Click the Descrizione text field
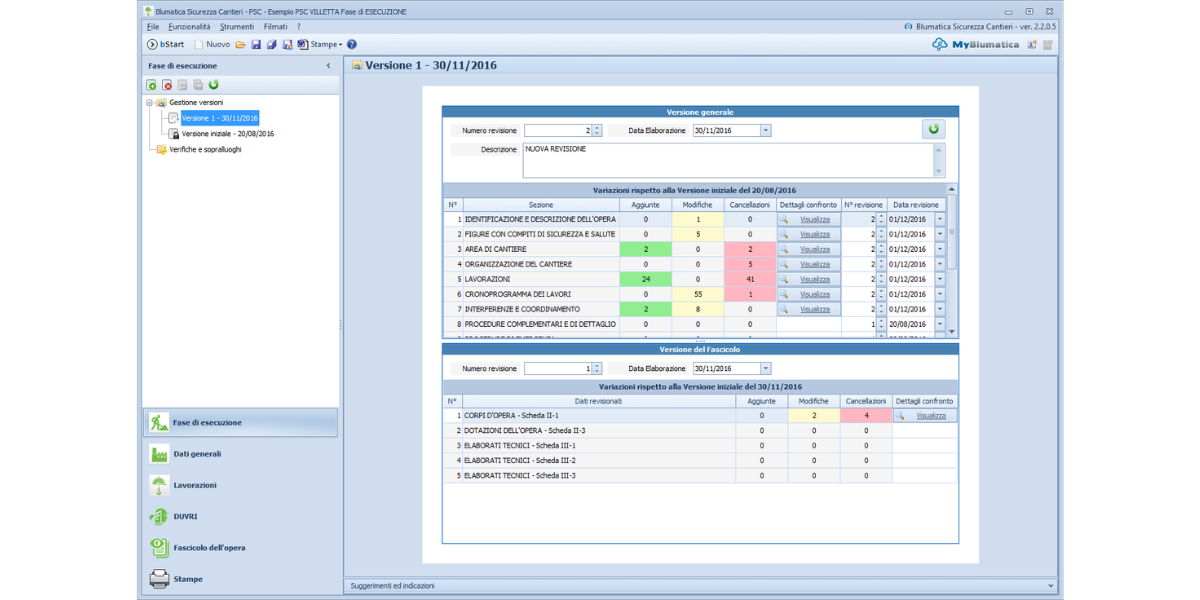Image resolution: width=1200 pixels, height=600 pixels. point(727,160)
